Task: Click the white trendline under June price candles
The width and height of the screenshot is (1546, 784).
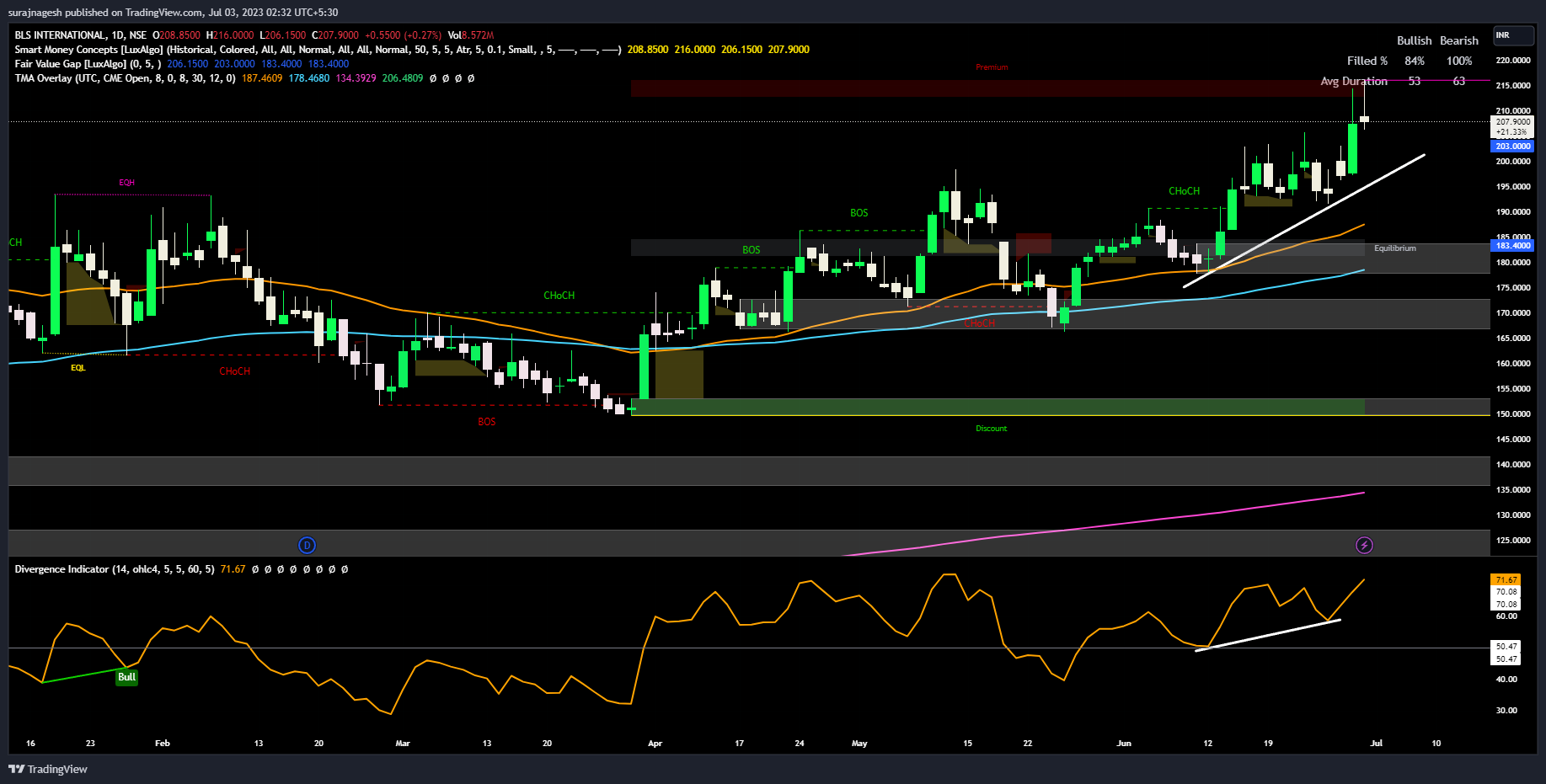Action: (1304, 221)
